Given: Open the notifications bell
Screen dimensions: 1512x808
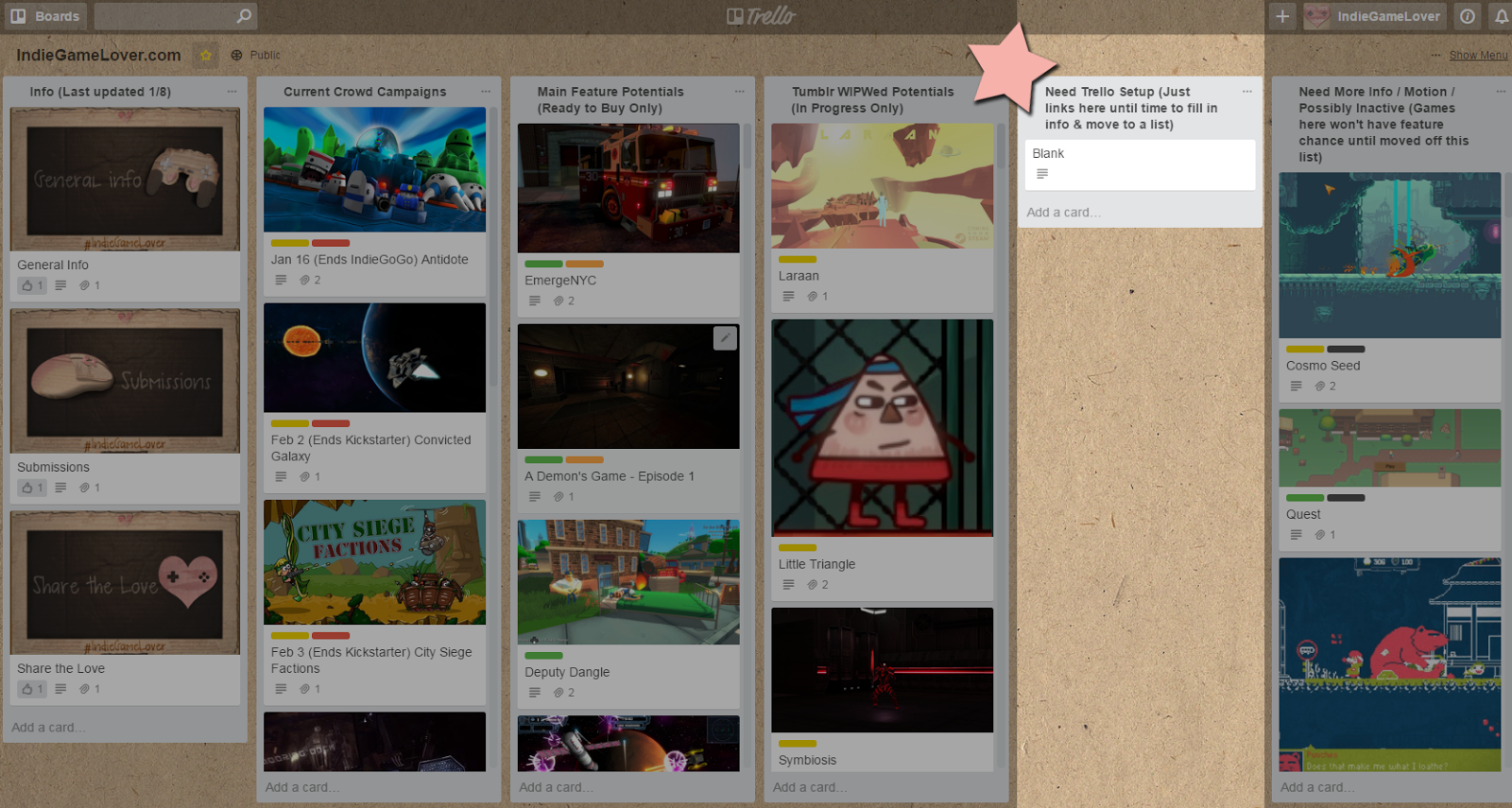Looking at the screenshot, I should pyautogui.click(x=1501, y=16).
